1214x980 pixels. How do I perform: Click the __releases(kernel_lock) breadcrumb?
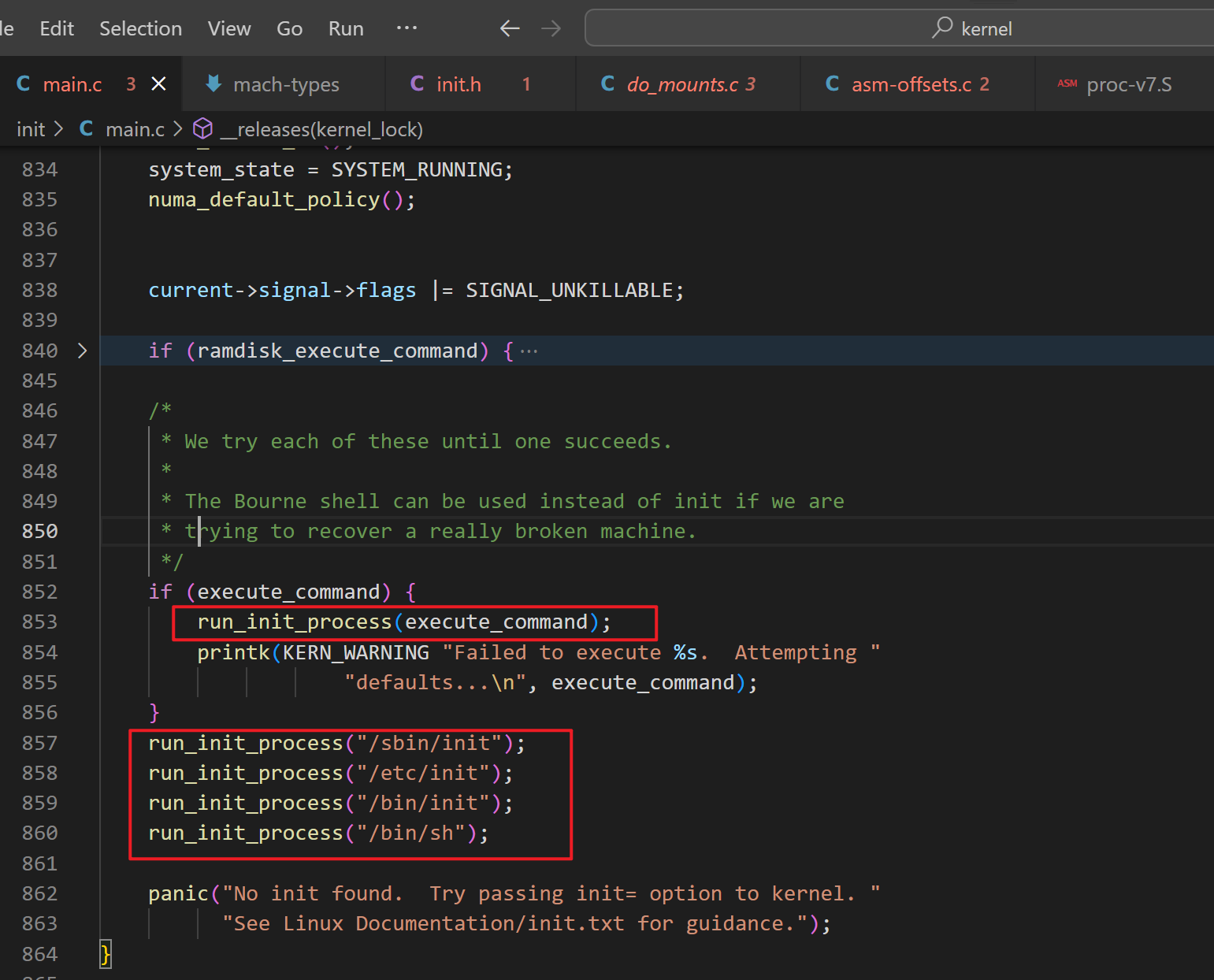(321, 129)
